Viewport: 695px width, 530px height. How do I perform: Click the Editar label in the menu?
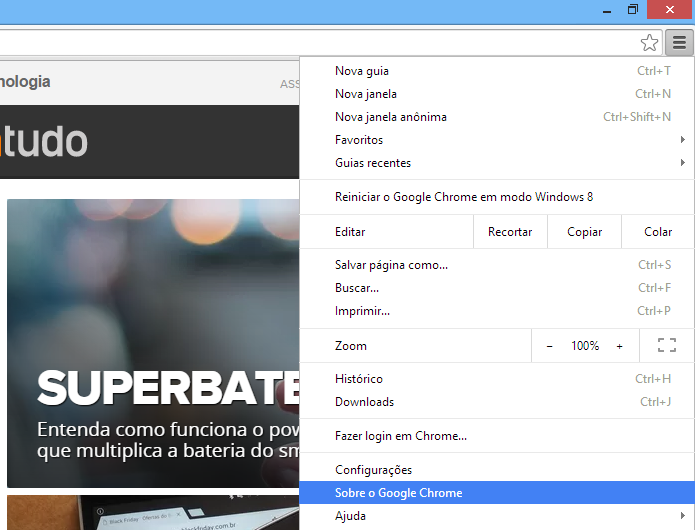pos(350,232)
